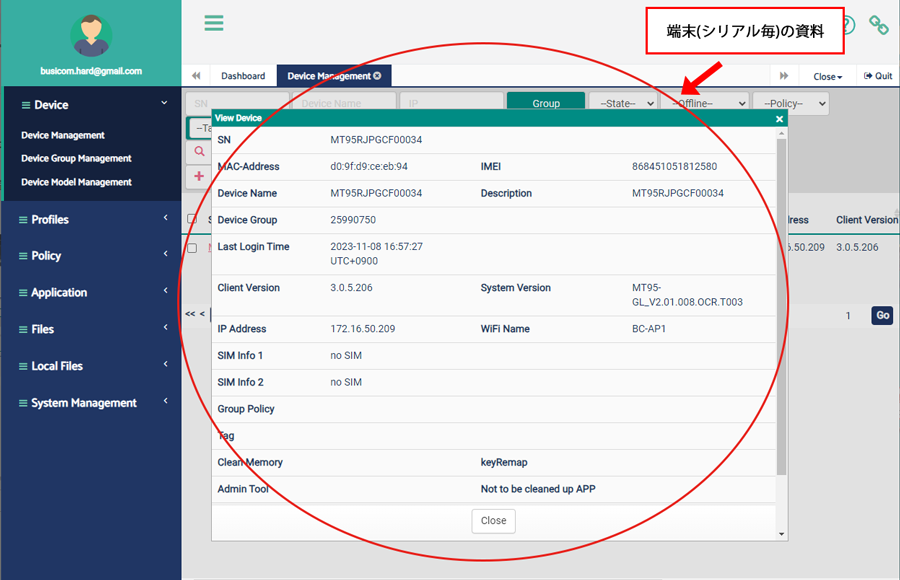Close the Device Management tab via its x icon
The image size is (900, 580).
tap(377, 76)
